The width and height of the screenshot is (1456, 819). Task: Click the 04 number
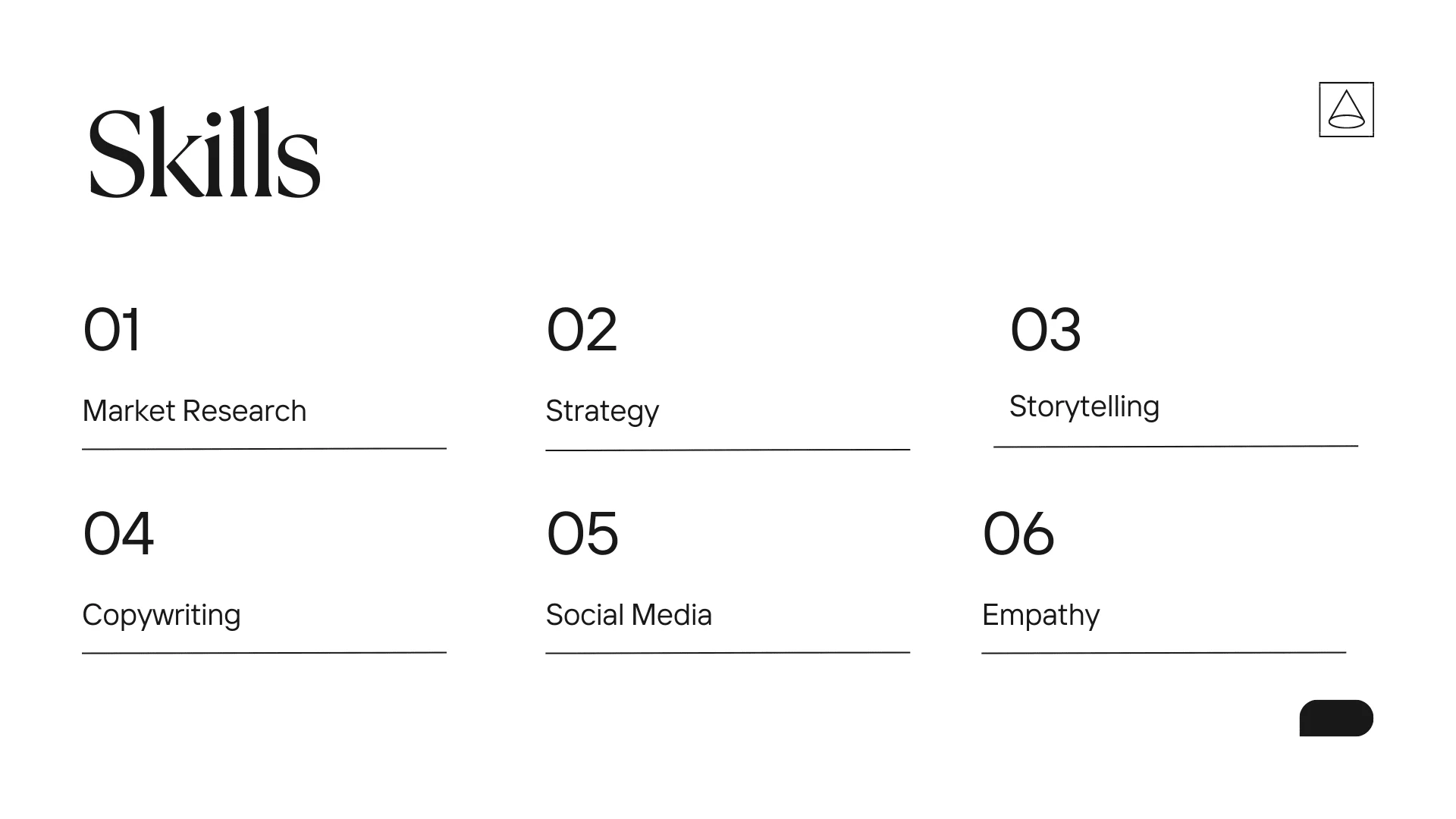pos(118,534)
